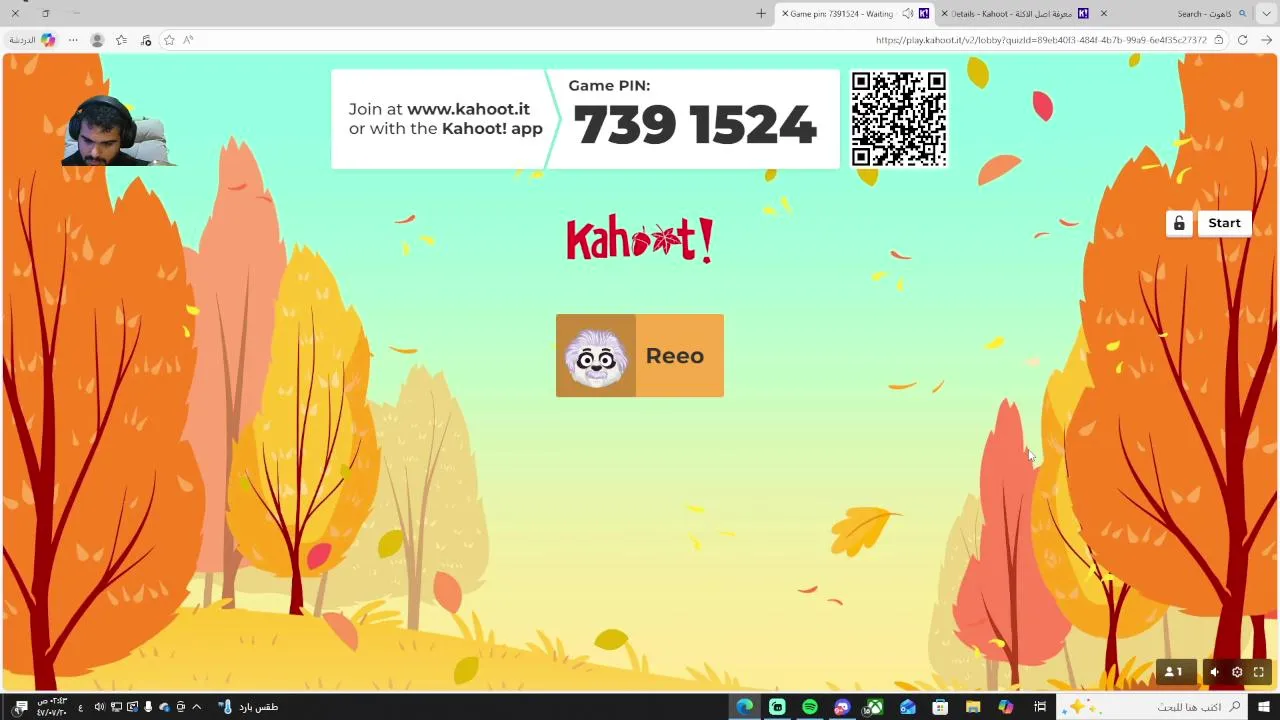Viewport: 1280px width, 720px height.
Task: Open the green Streamlabs taskbar app
Action: [777, 707]
